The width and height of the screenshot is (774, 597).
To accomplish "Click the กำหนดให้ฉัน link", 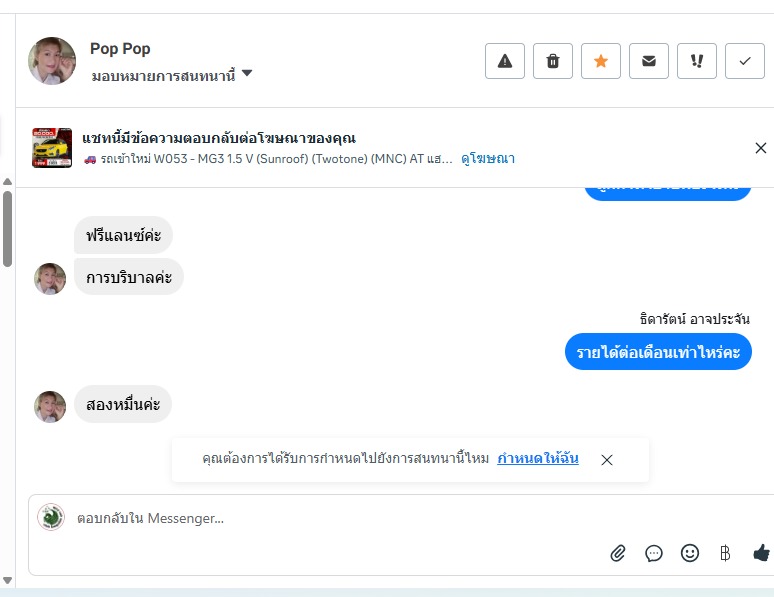I will tap(538, 459).
